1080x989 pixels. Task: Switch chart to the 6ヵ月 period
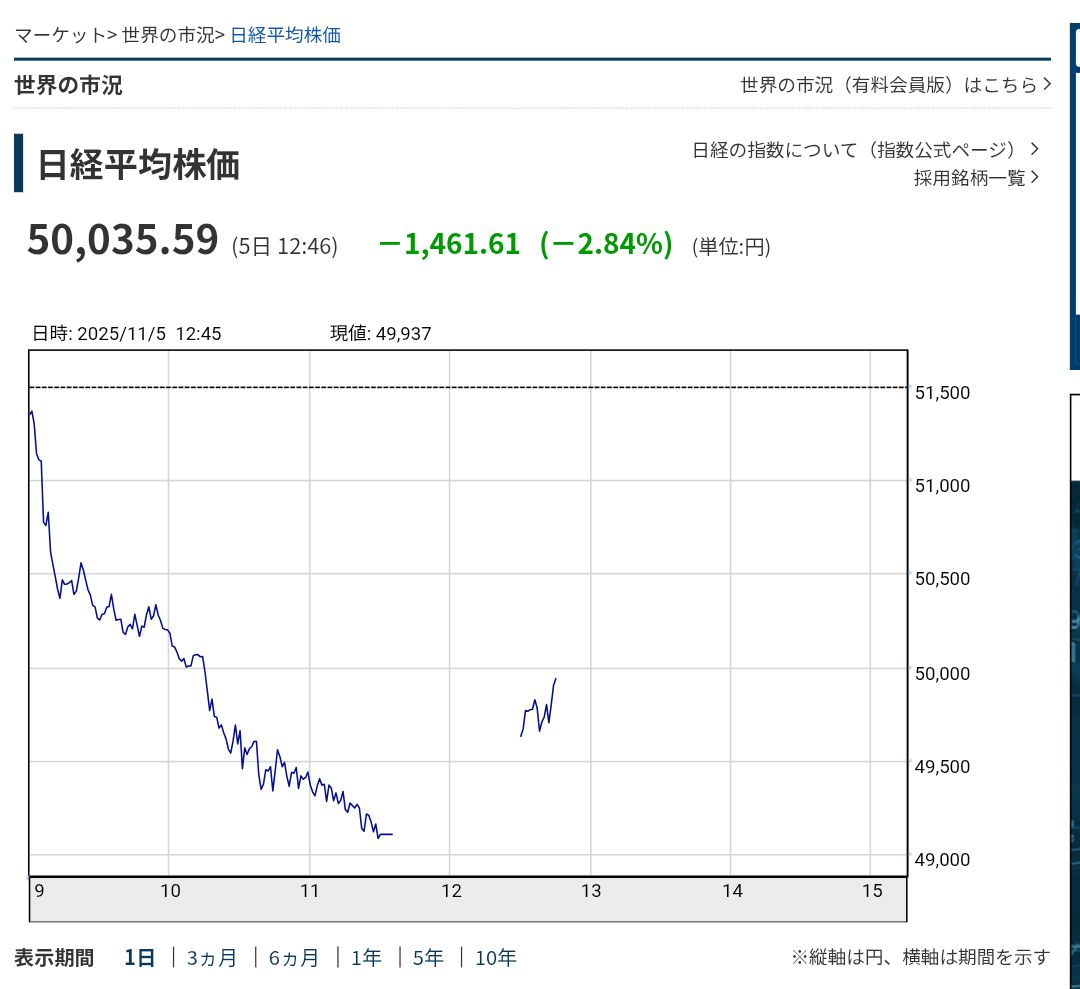294,958
